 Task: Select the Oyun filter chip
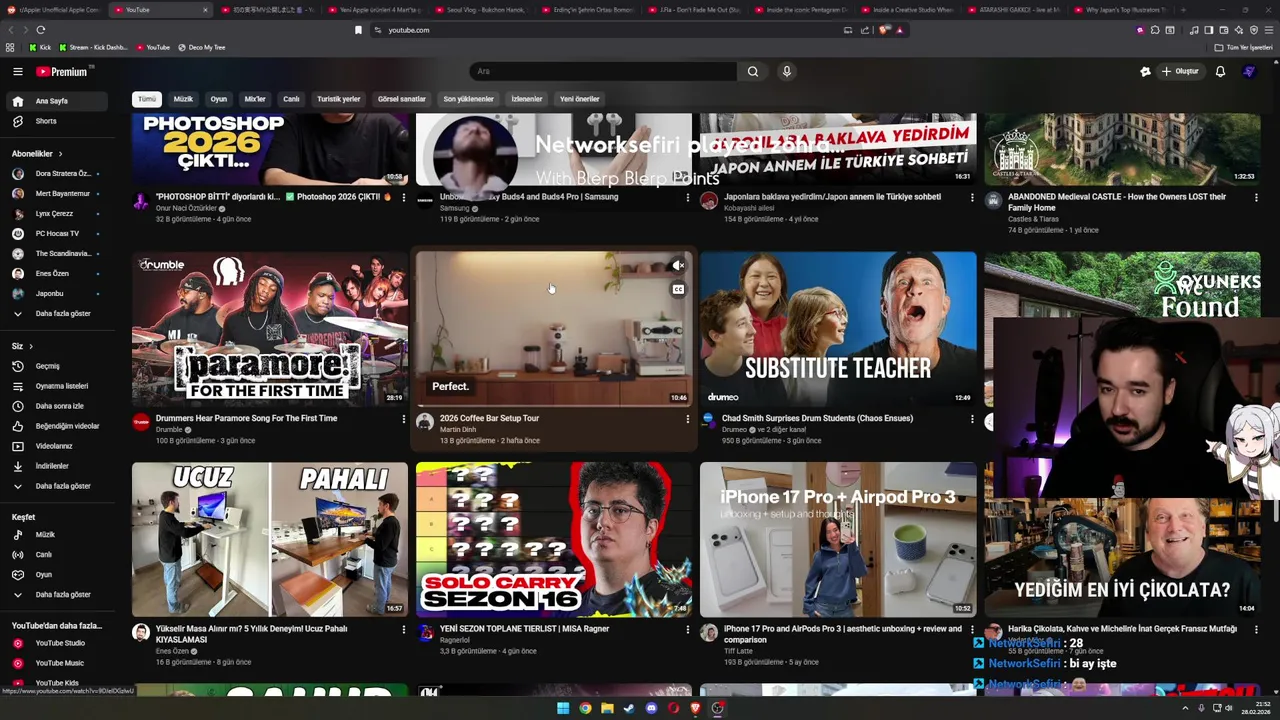click(218, 99)
